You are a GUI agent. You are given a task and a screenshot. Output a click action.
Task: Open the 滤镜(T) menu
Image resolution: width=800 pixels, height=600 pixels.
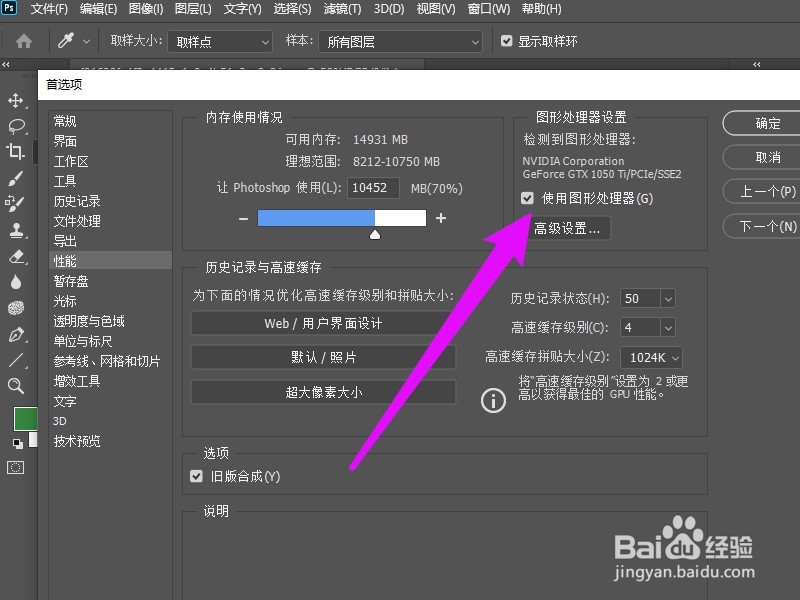[342, 9]
